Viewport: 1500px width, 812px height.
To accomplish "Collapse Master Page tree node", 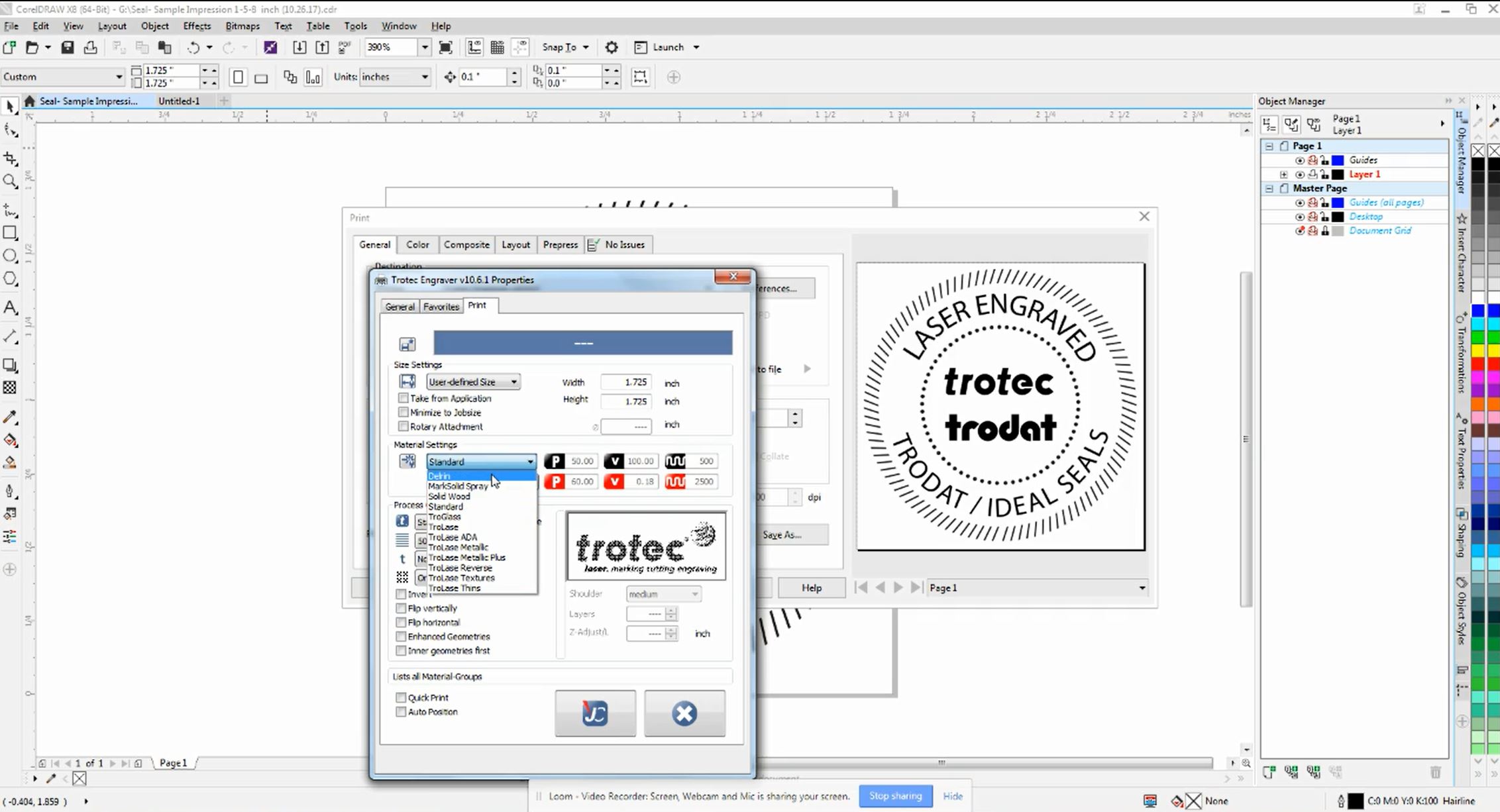I will [x=1269, y=188].
